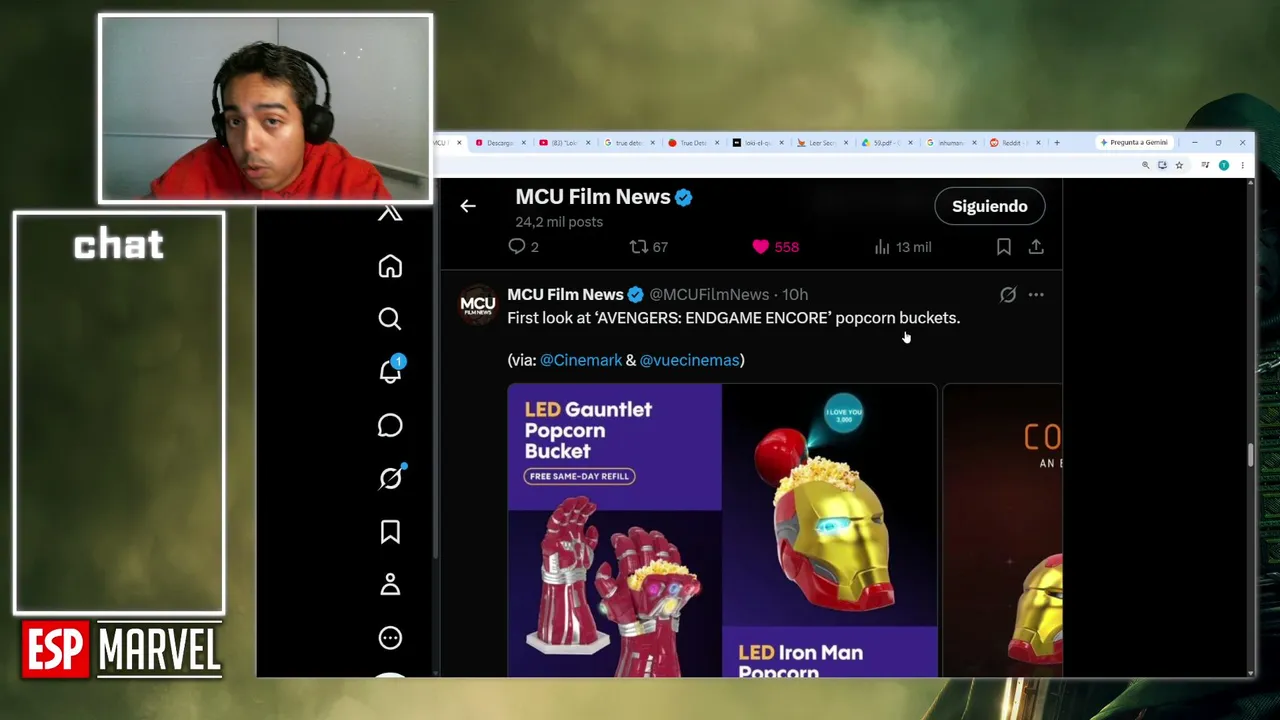This screenshot has width=1280, height=720.
Task: Close the Reddit browser tab
Action: (1039, 143)
